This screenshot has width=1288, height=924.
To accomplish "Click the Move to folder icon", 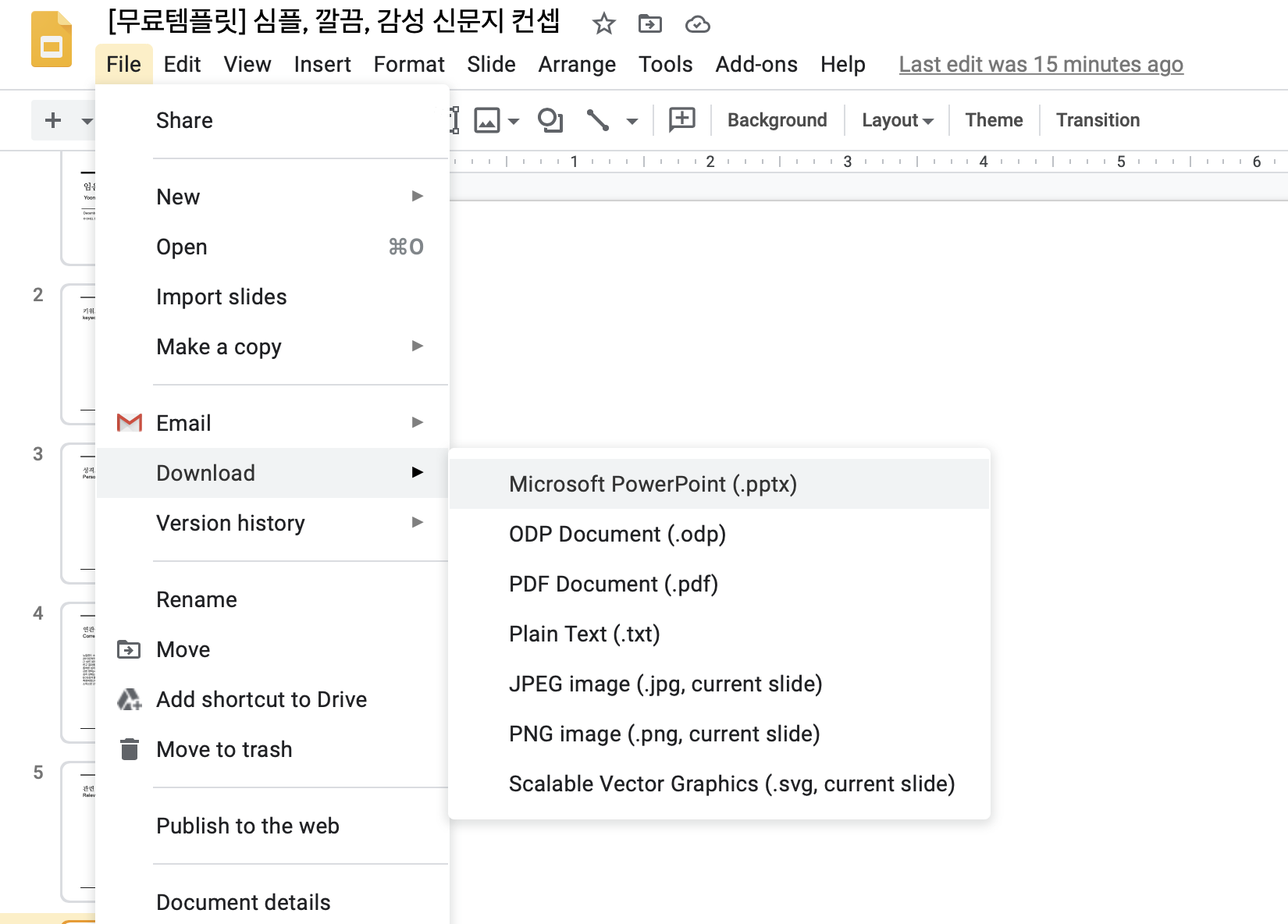I will 650,24.
